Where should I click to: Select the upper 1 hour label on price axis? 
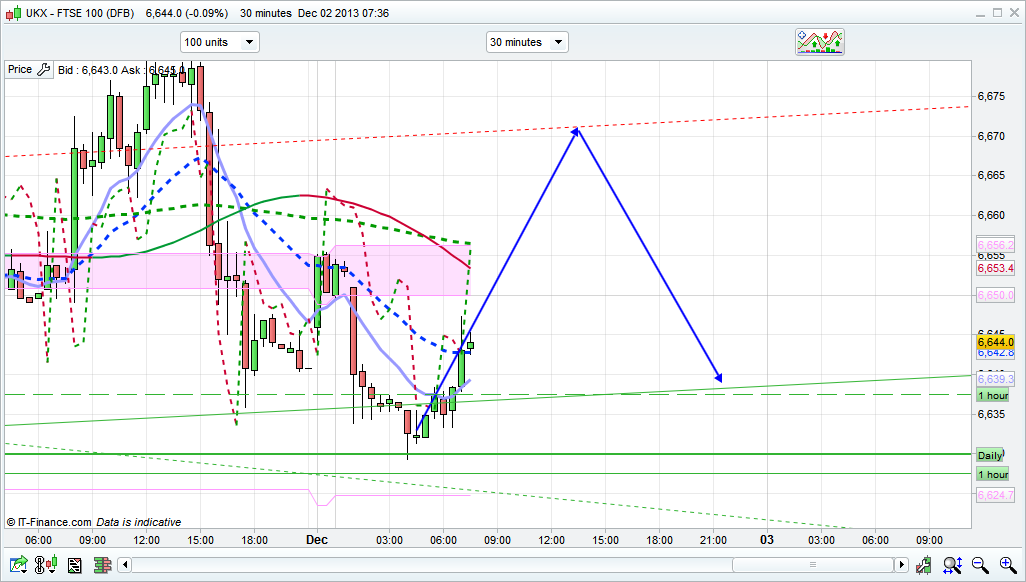point(992,397)
